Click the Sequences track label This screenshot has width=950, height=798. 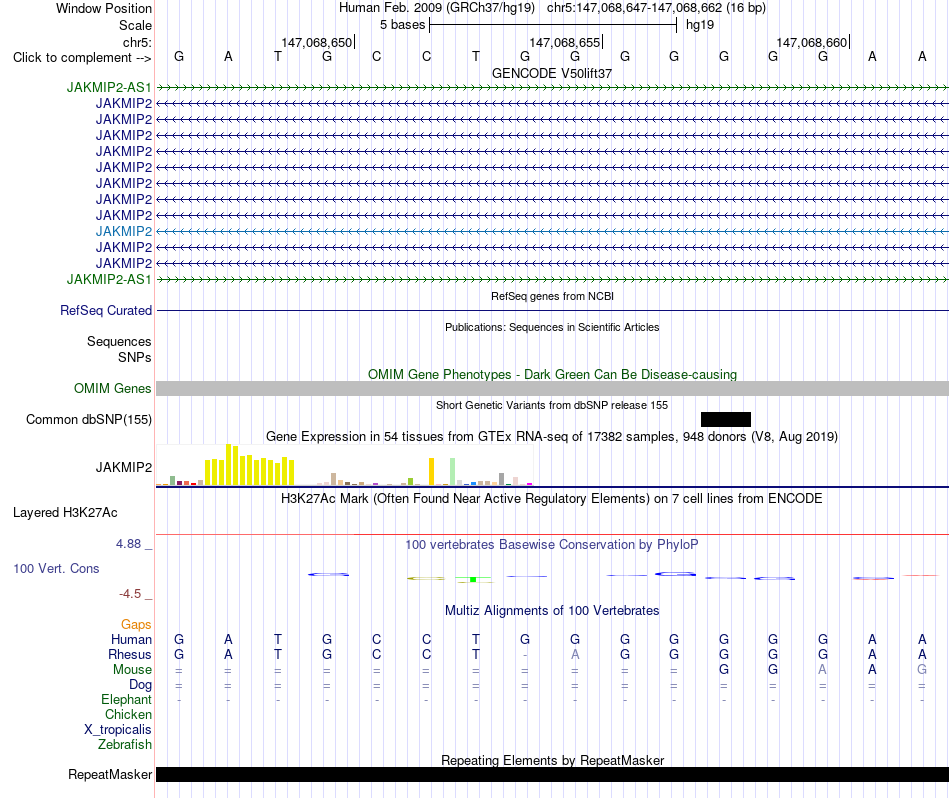(x=119, y=341)
